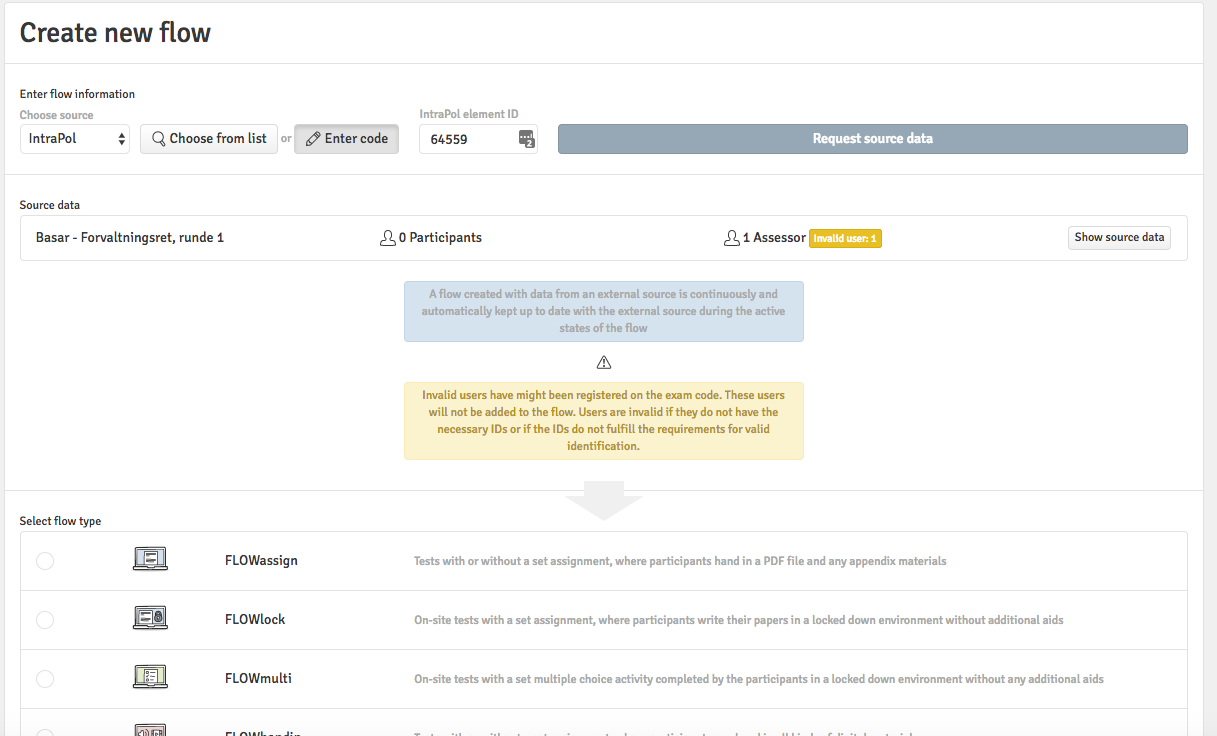The image size is (1217, 736).
Task: Click the large down arrow graphic
Action: pyautogui.click(x=604, y=500)
